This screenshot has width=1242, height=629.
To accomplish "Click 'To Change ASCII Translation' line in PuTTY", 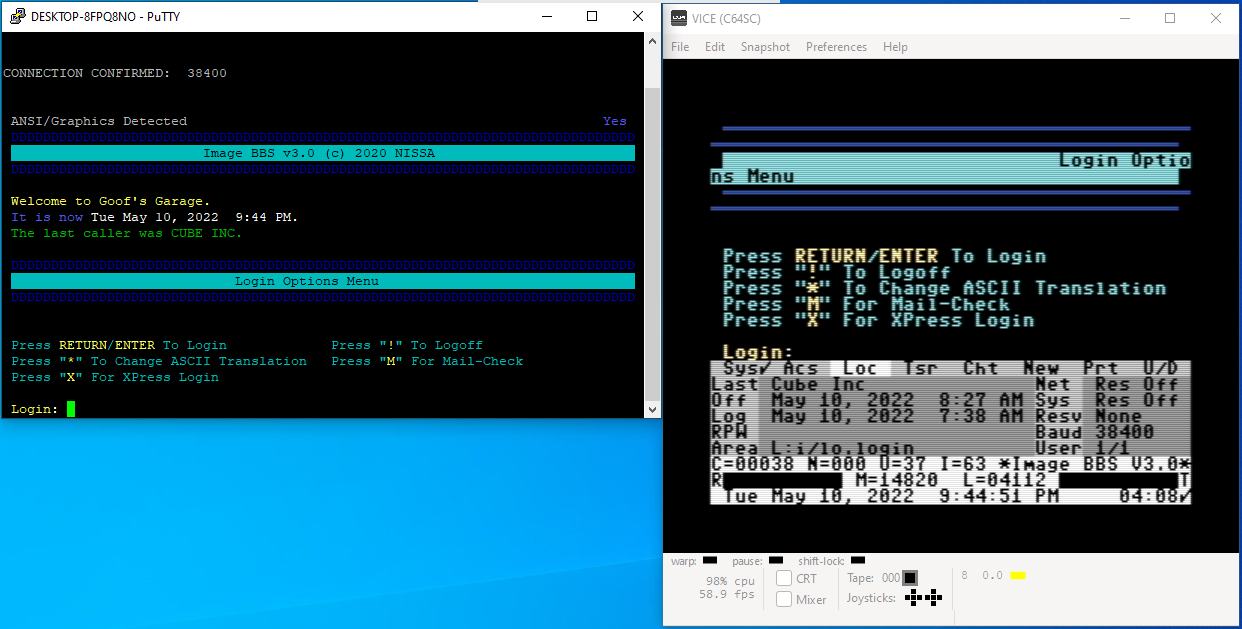I will tap(159, 361).
